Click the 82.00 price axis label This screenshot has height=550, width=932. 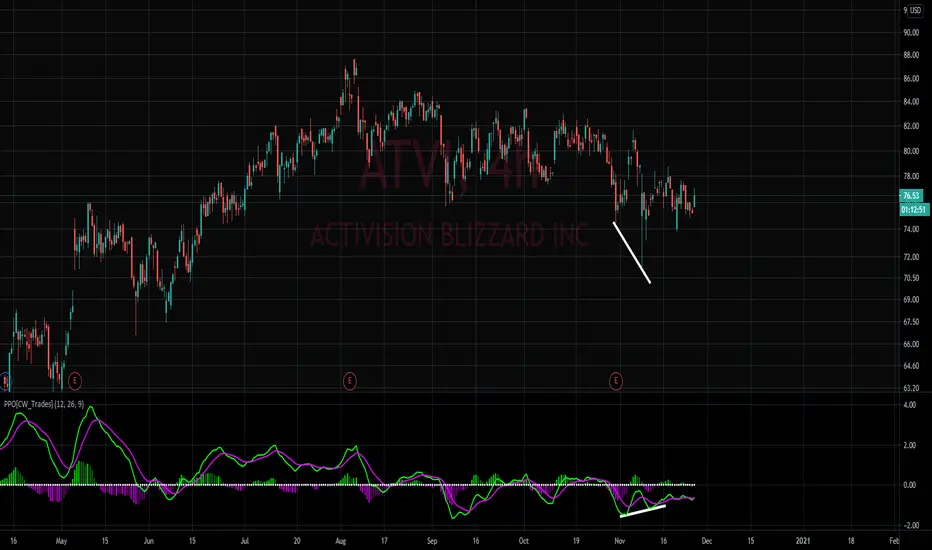click(x=911, y=127)
